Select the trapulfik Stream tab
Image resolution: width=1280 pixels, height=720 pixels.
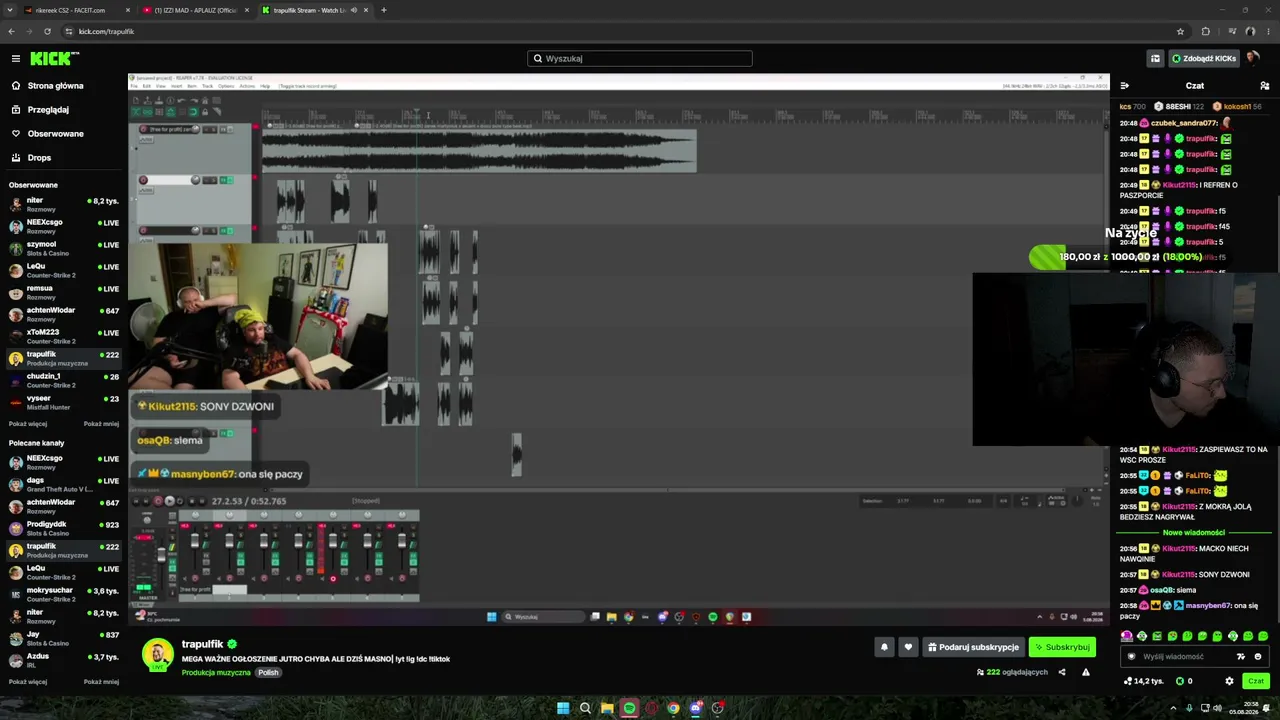point(315,10)
